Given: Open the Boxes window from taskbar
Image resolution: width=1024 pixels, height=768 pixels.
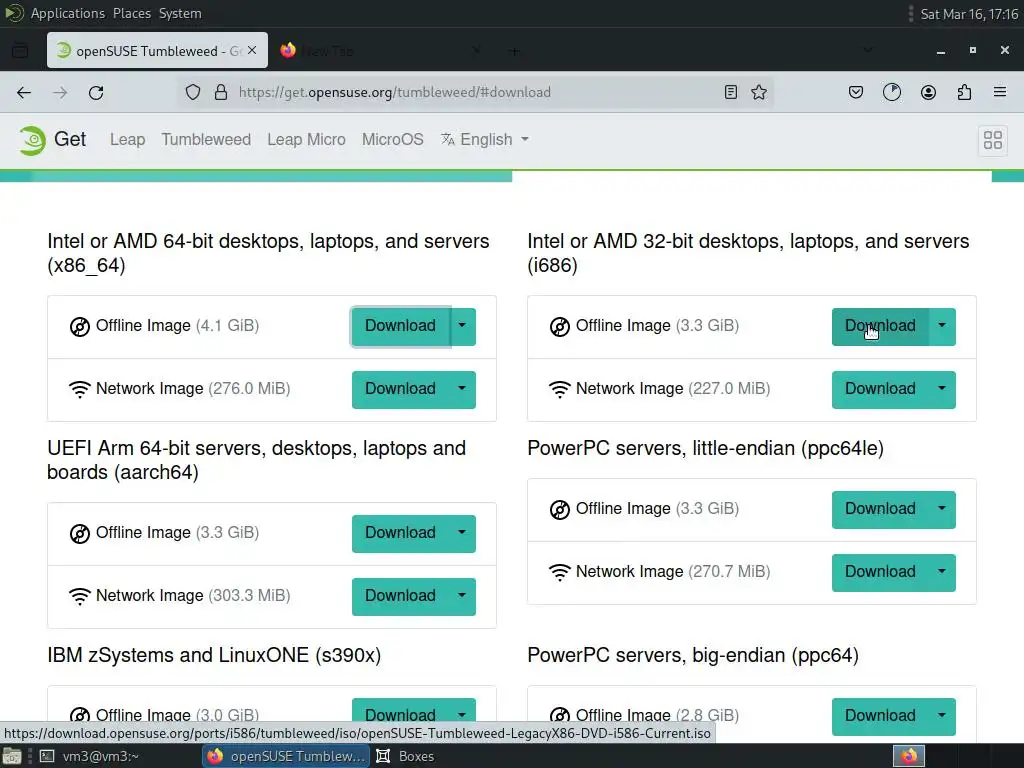Looking at the screenshot, I should (x=406, y=756).
